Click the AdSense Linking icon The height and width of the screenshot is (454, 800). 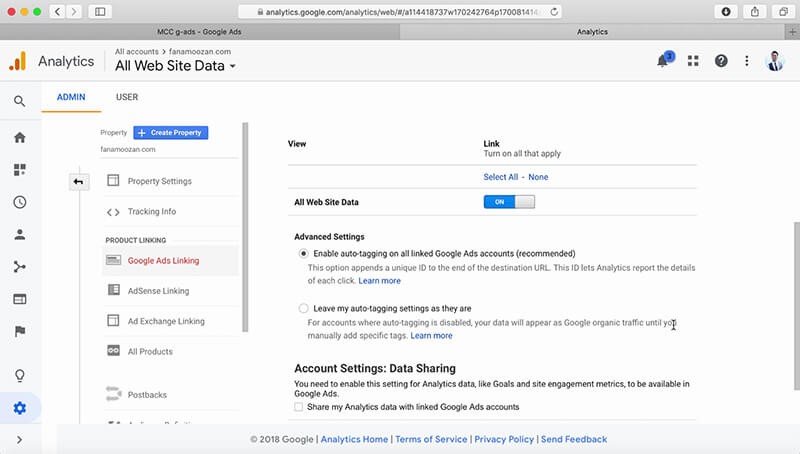point(113,290)
